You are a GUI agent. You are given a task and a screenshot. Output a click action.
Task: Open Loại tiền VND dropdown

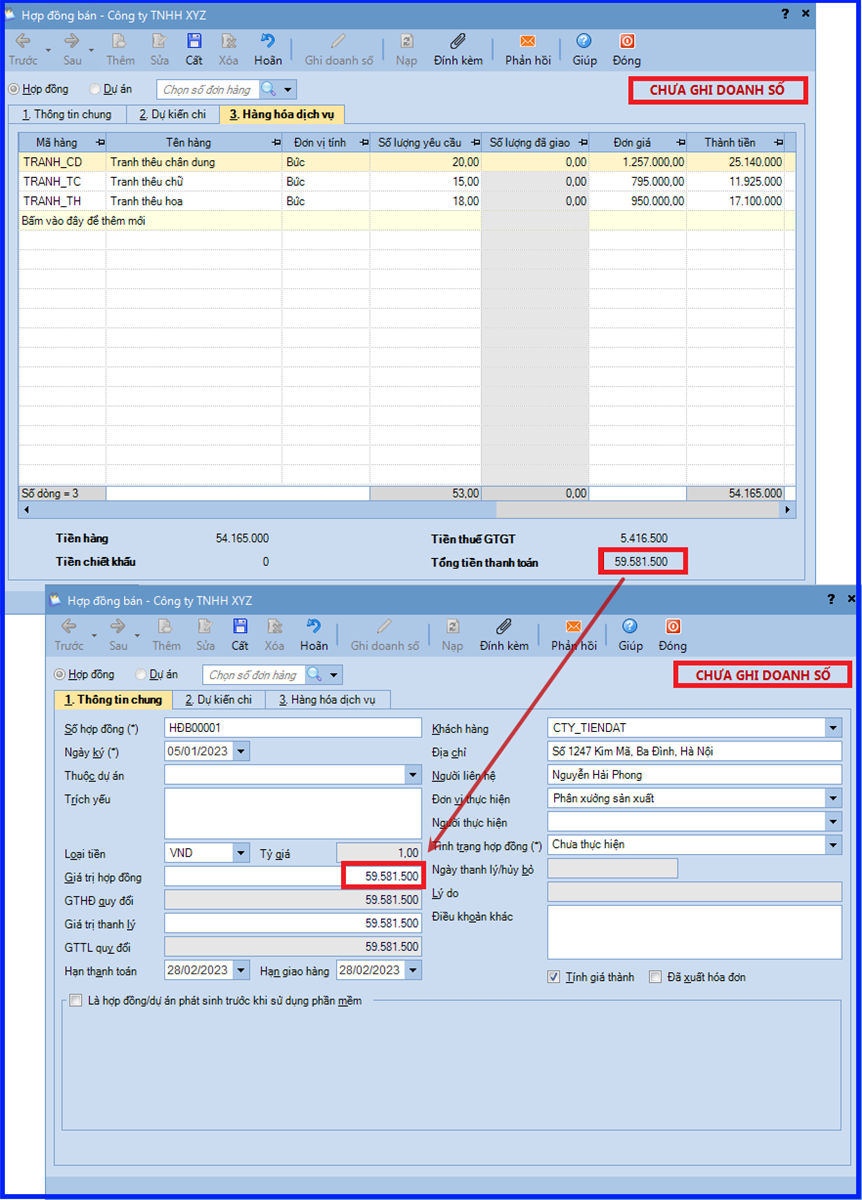pyautogui.click(x=242, y=853)
